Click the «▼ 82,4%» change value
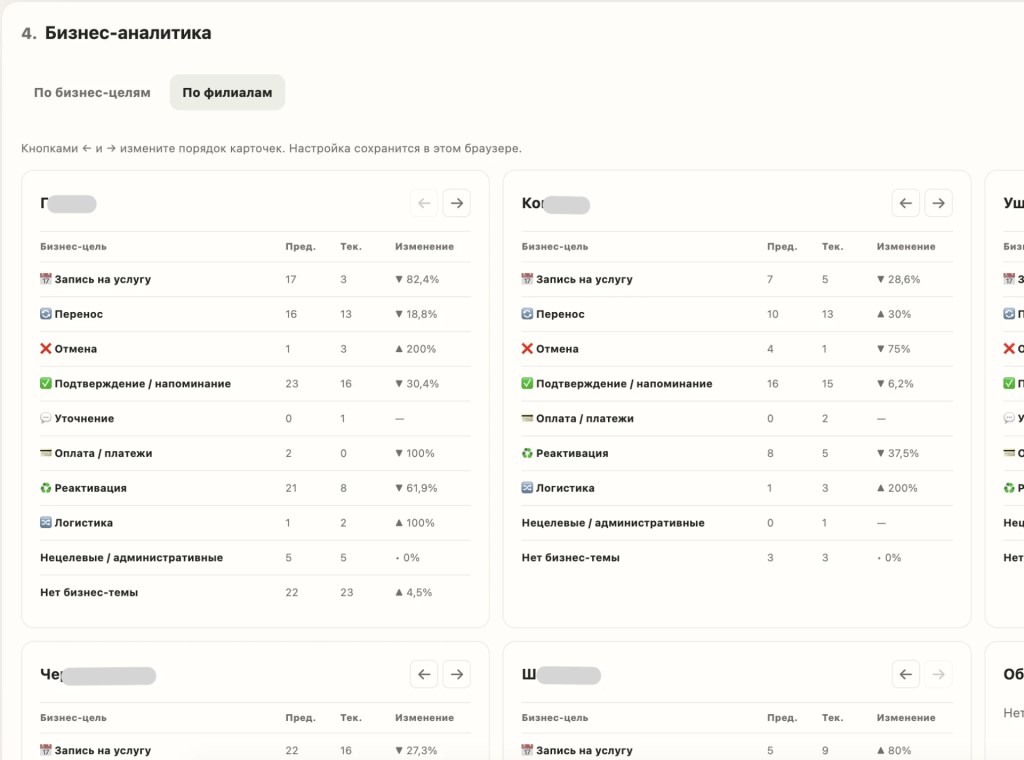Image resolution: width=1024 pixels, height=760 pixels. 417,279
